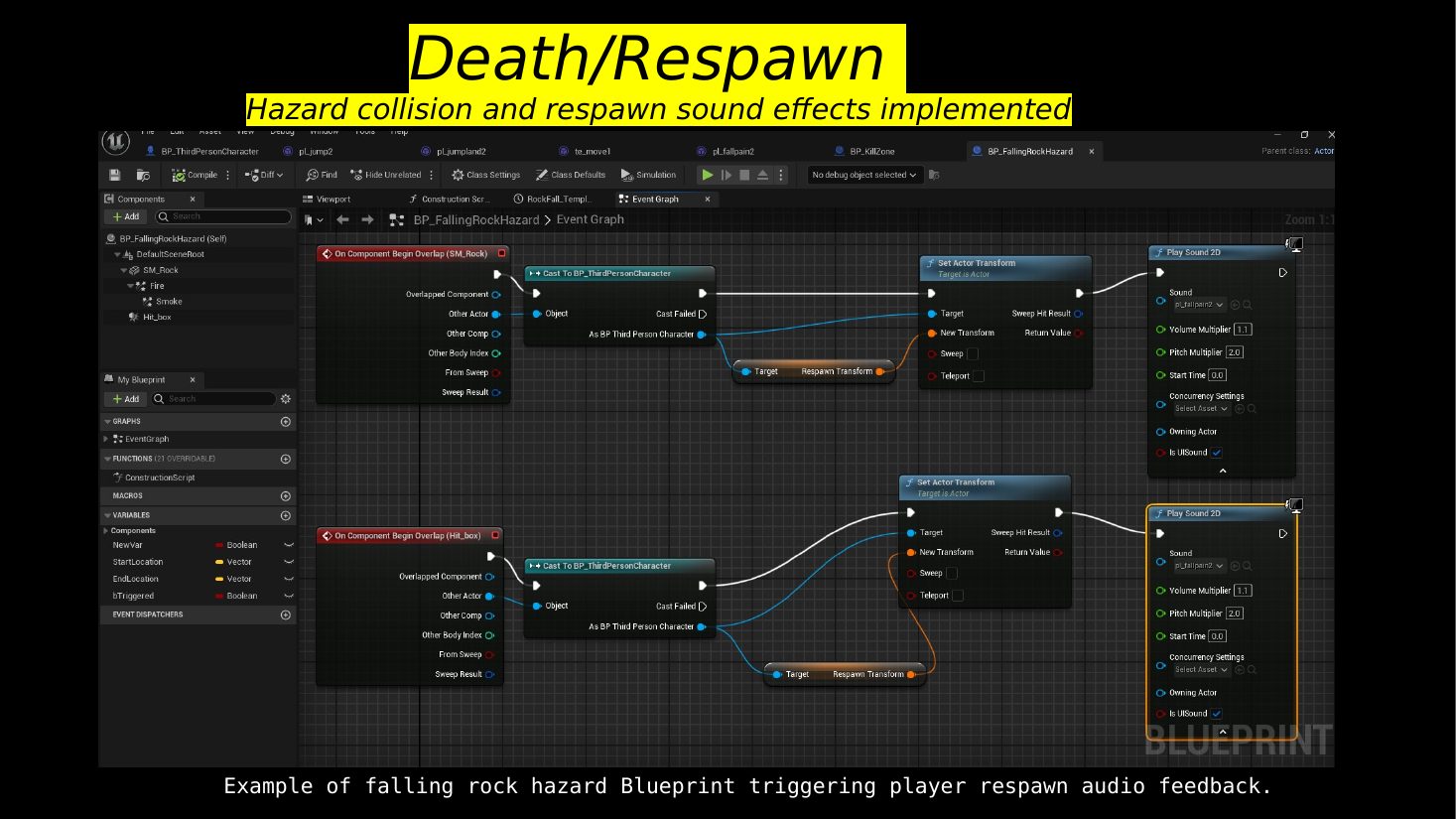Click Browse to asset in Content Browser icon

pyautogui.click(x=143, y=175)
